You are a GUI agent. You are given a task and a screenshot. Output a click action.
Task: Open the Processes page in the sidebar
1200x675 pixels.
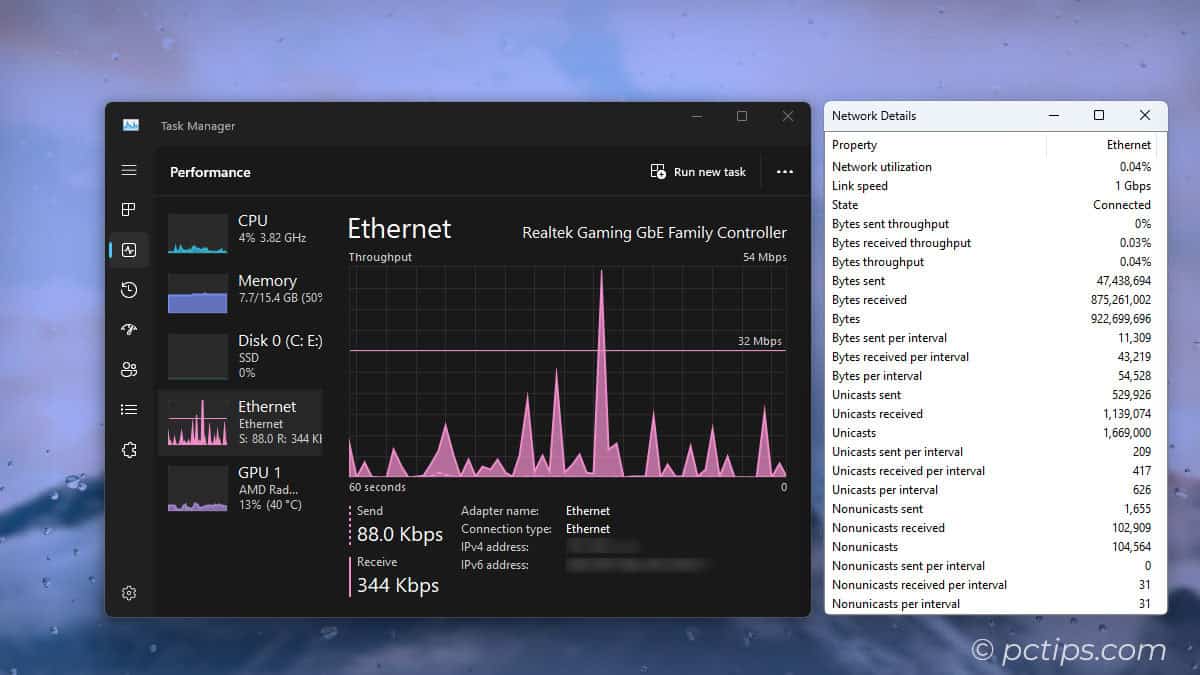tap(128, 210)
